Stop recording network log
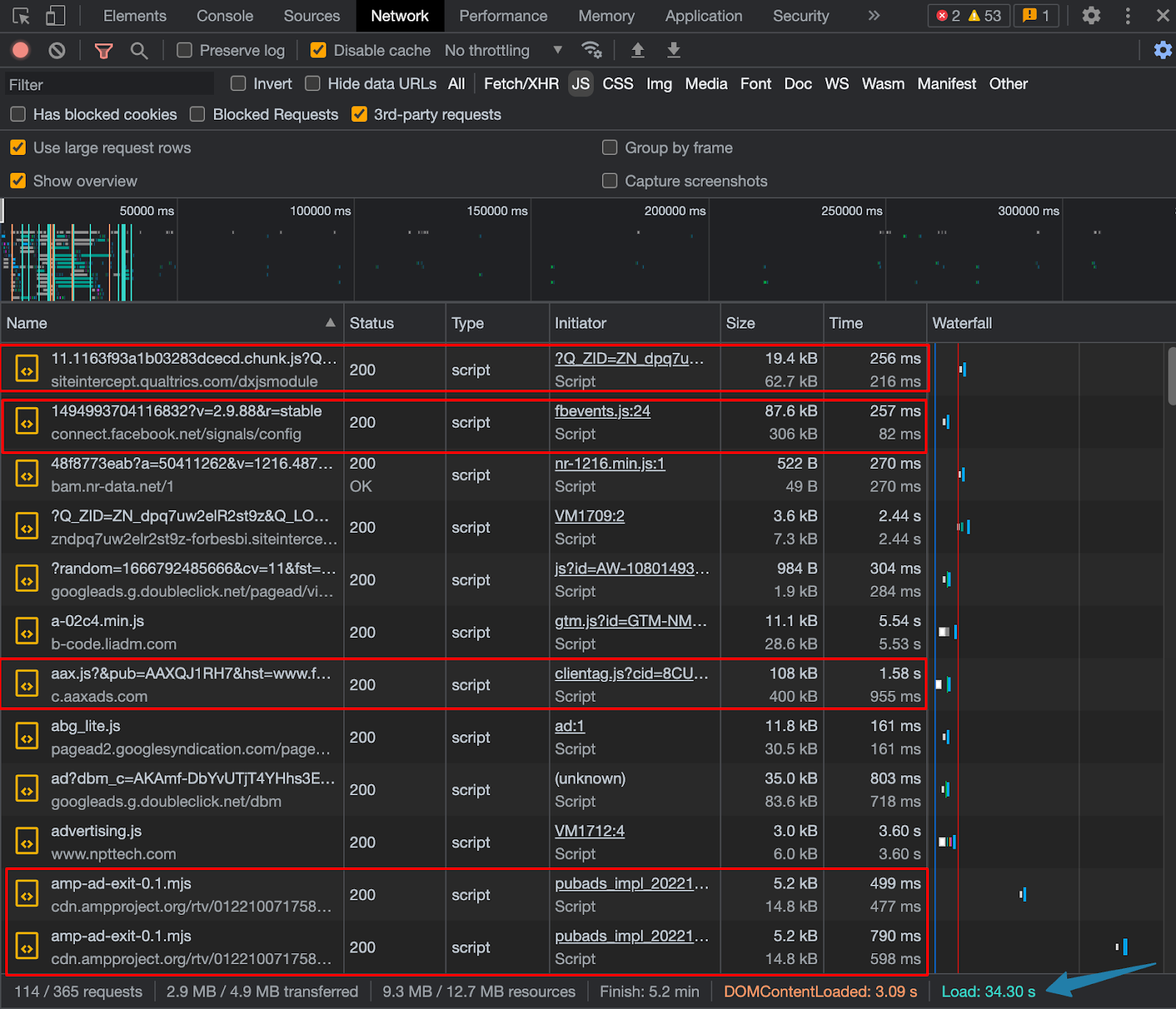Image resolution: width=1176 pixels, height=1009 pixels. [x=21, y=50]
